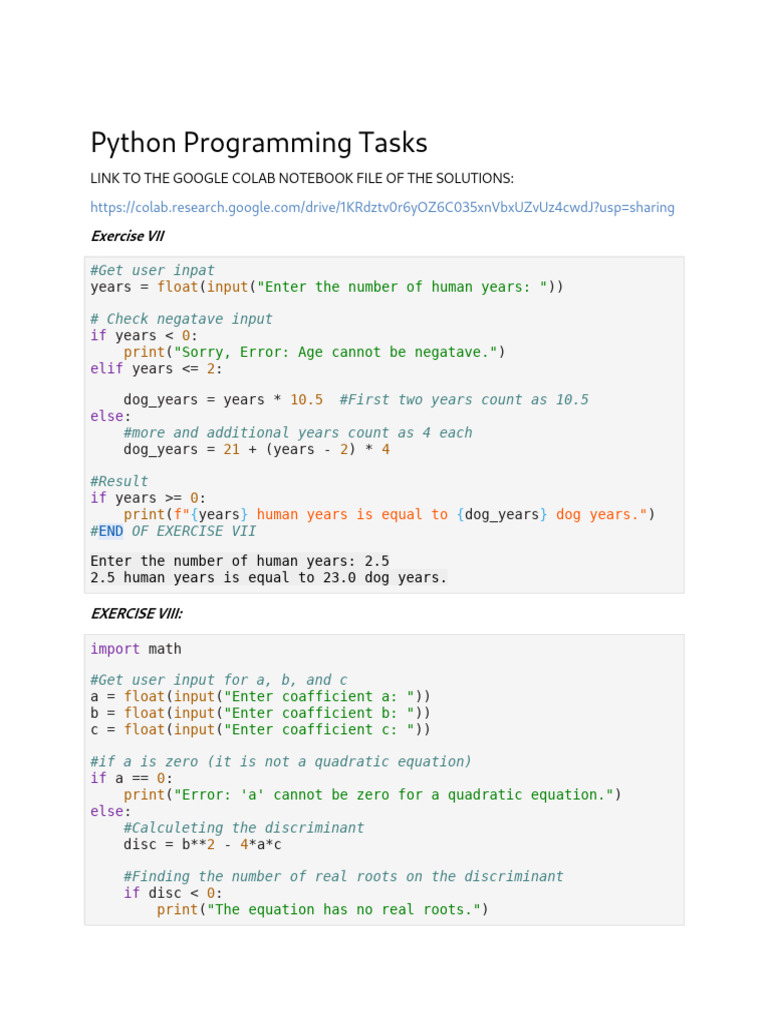Click the 'if disc < 0:' line

pos(173,893)
